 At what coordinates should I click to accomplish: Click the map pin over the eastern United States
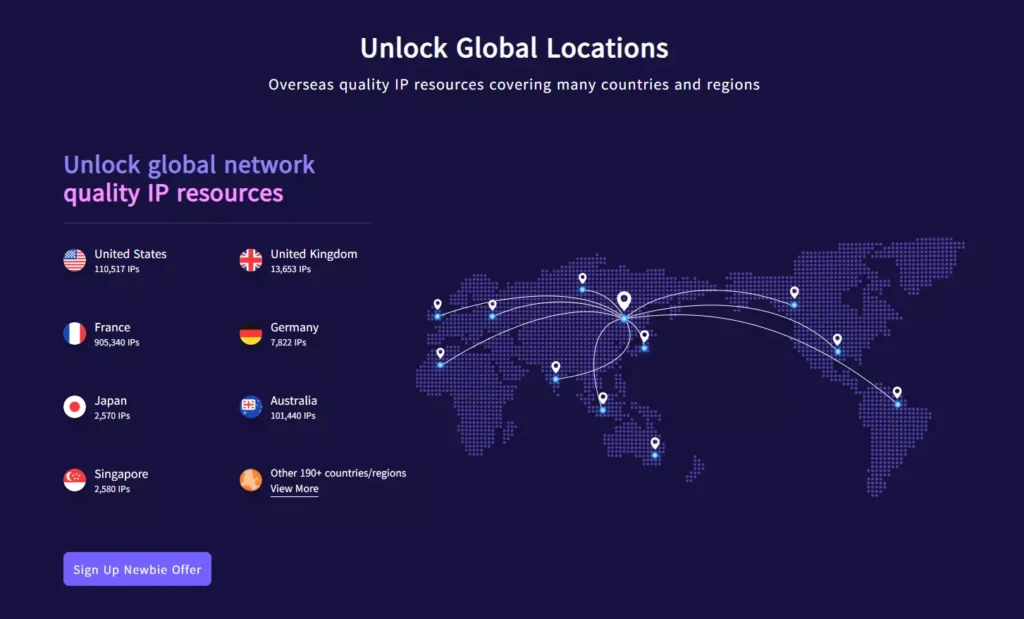coord(837,340)
